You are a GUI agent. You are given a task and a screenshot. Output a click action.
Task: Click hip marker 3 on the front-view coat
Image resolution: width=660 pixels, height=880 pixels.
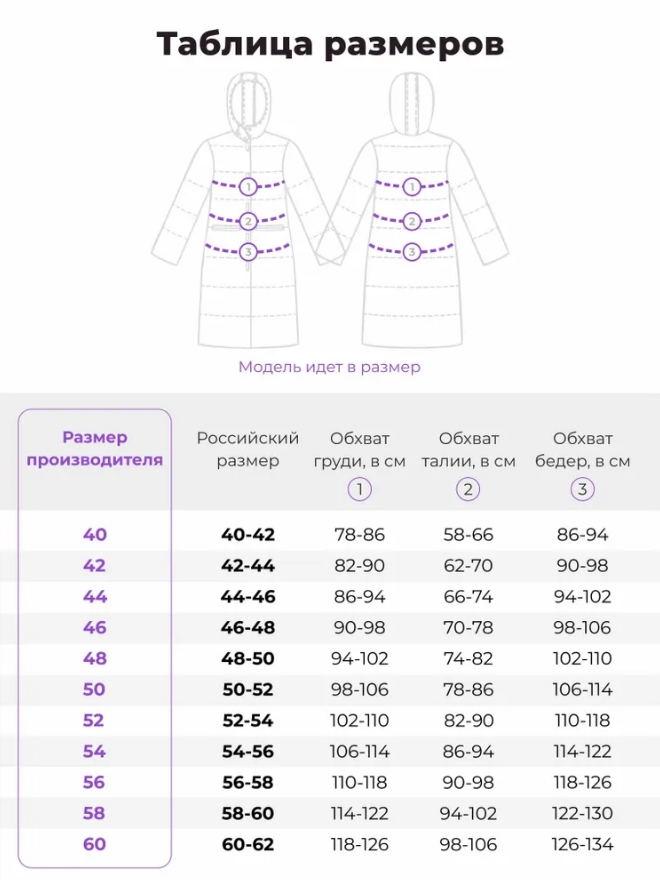[249, 251]
